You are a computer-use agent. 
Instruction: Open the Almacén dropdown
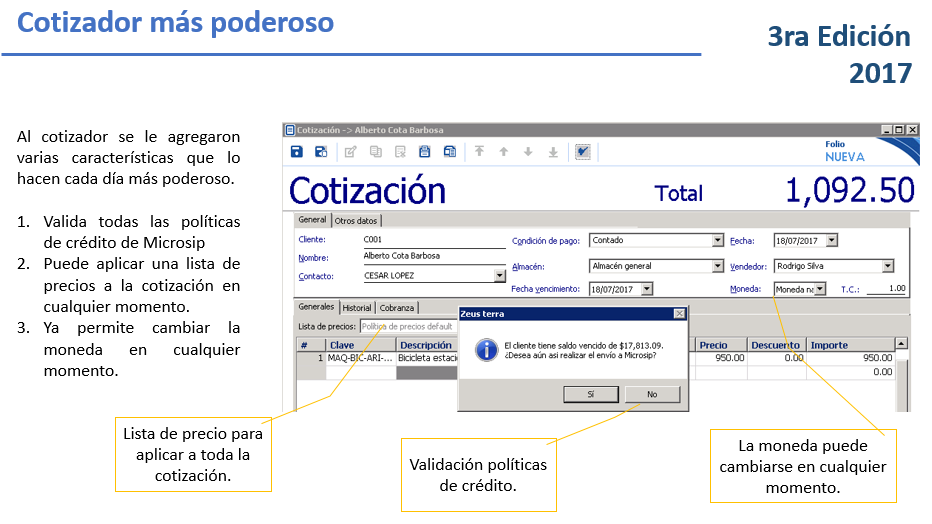point(718,266)
